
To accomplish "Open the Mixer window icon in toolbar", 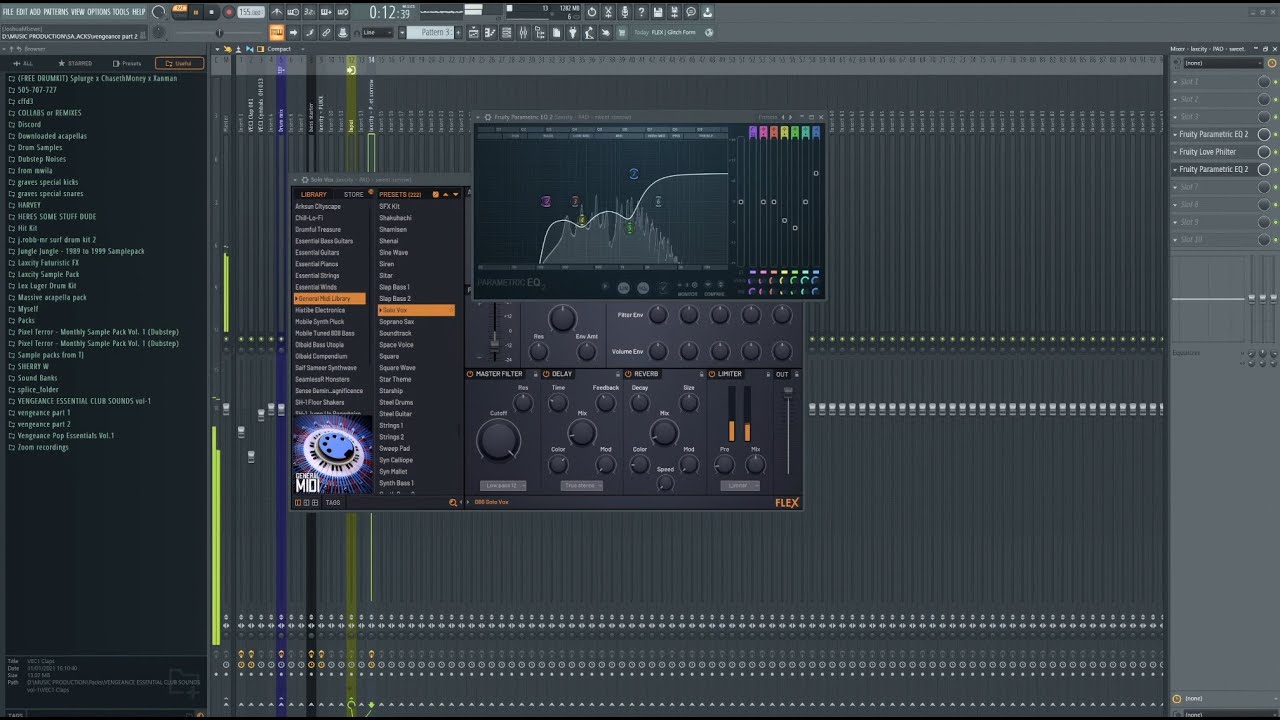I will [x=523, y=32].
